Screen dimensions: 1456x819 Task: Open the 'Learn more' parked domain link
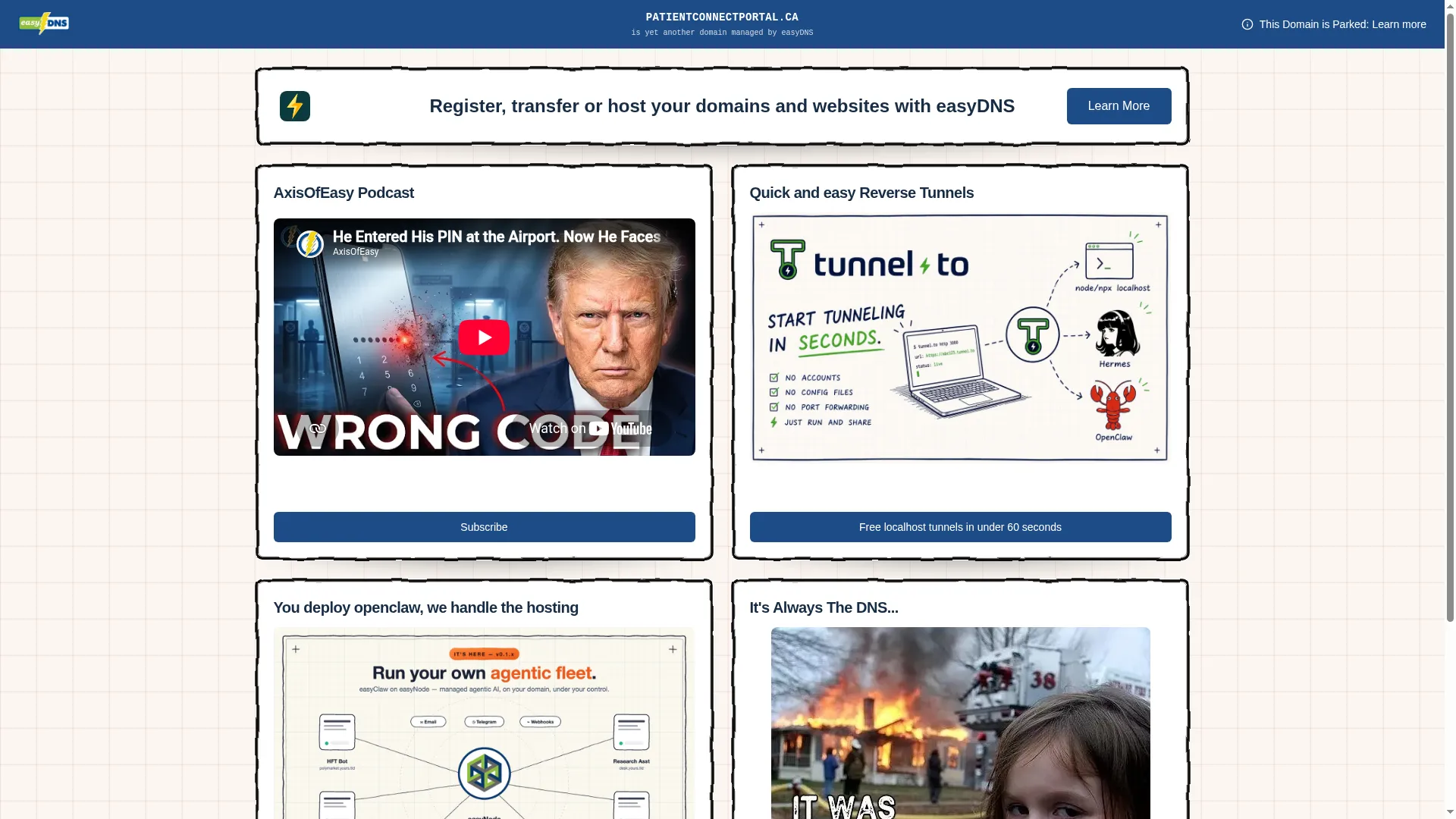(x=1398, y=24)
